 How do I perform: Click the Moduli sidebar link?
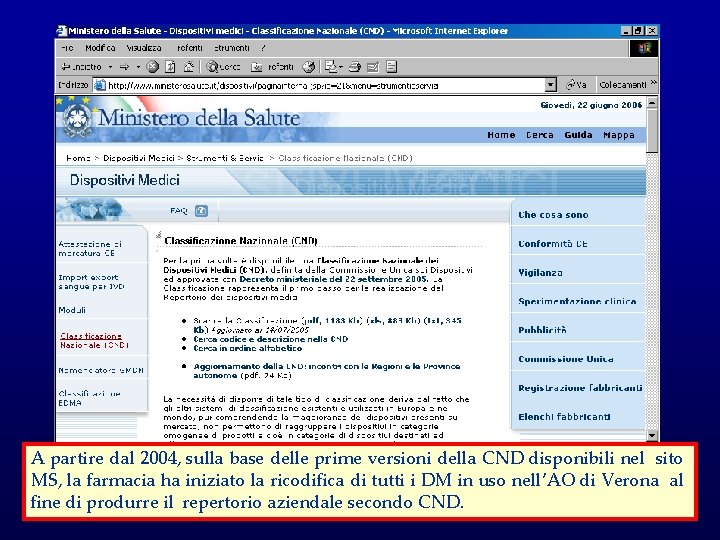(72, 310)
